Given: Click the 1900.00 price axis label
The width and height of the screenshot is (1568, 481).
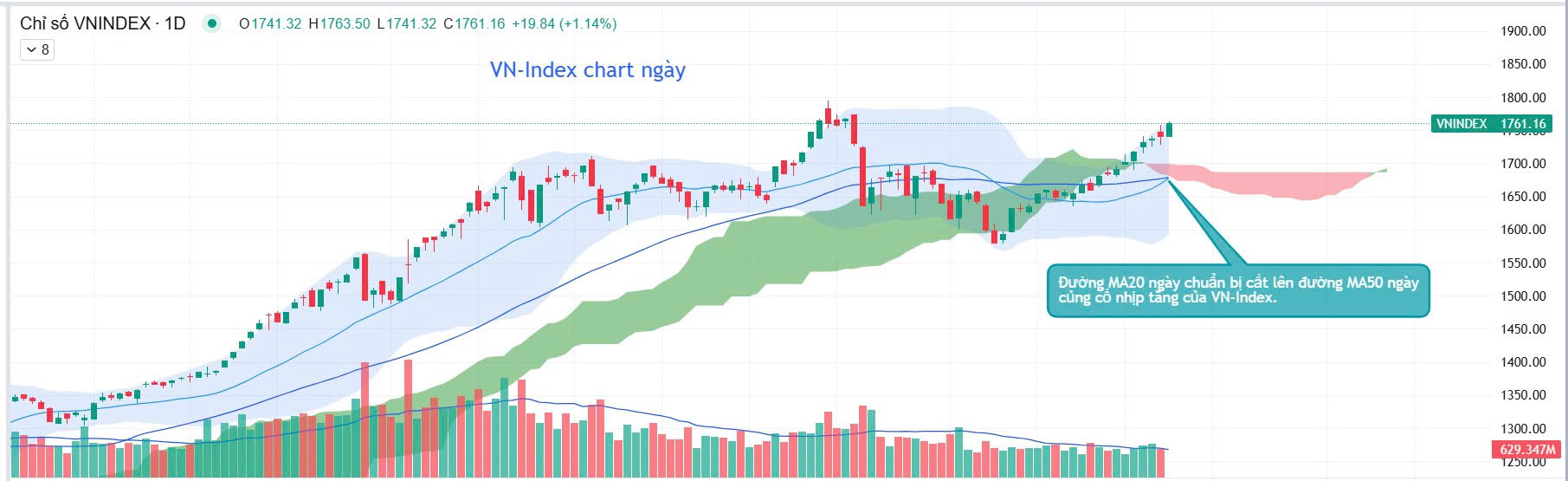Looking at the screenshot, I should pos(1523,31).
